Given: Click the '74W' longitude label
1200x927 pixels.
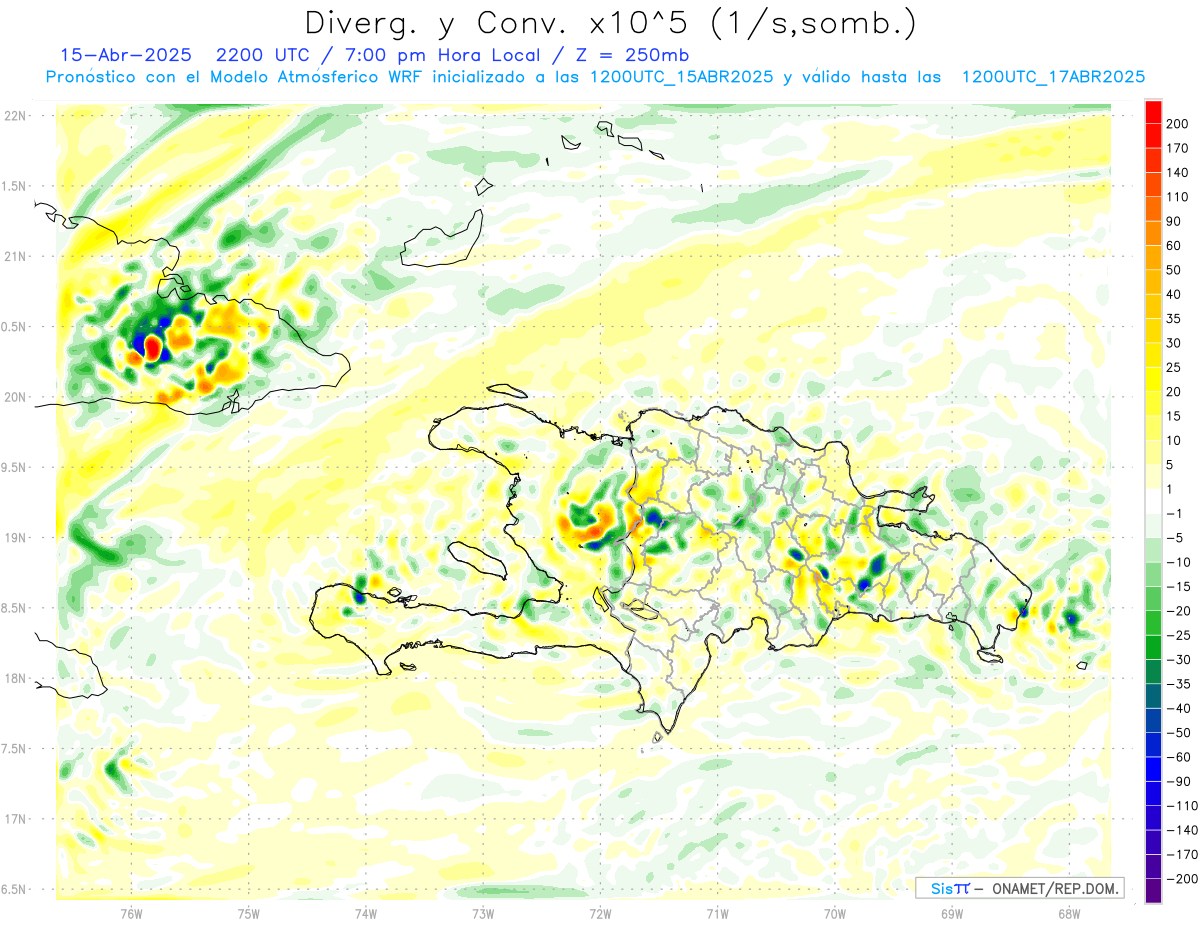Looking at the screenshot, I should (365, 912).
